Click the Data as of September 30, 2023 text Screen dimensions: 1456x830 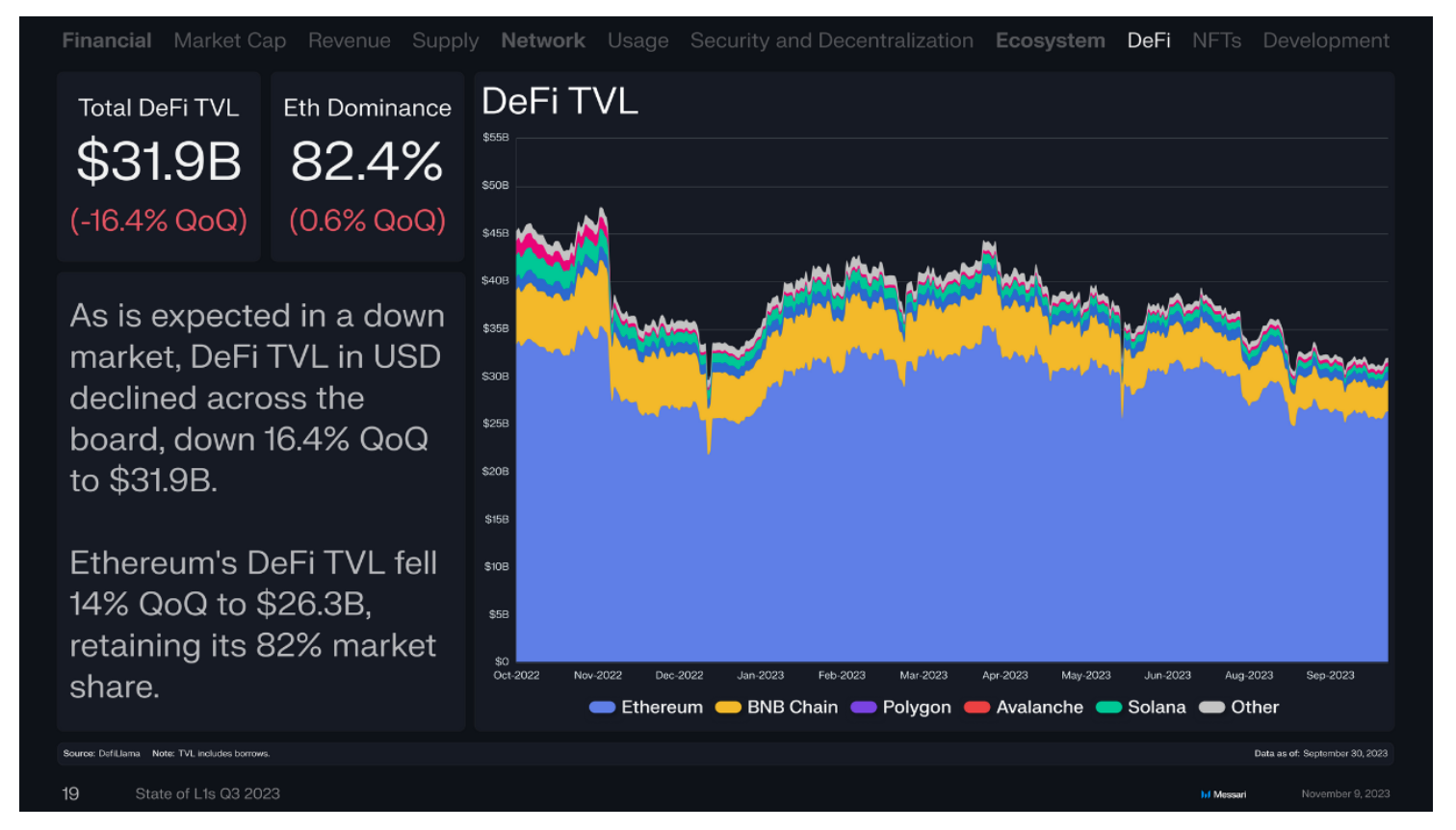1321,754
